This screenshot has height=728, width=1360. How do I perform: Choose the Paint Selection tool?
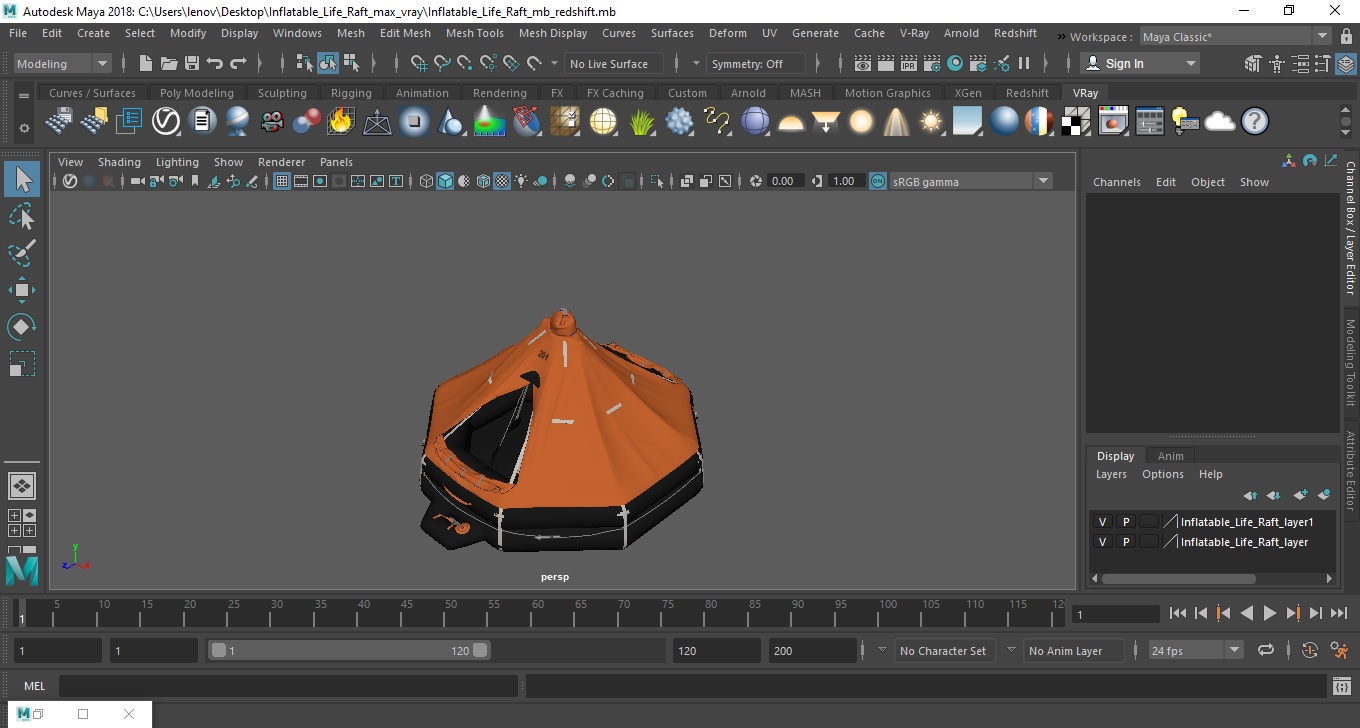(22, 253)
